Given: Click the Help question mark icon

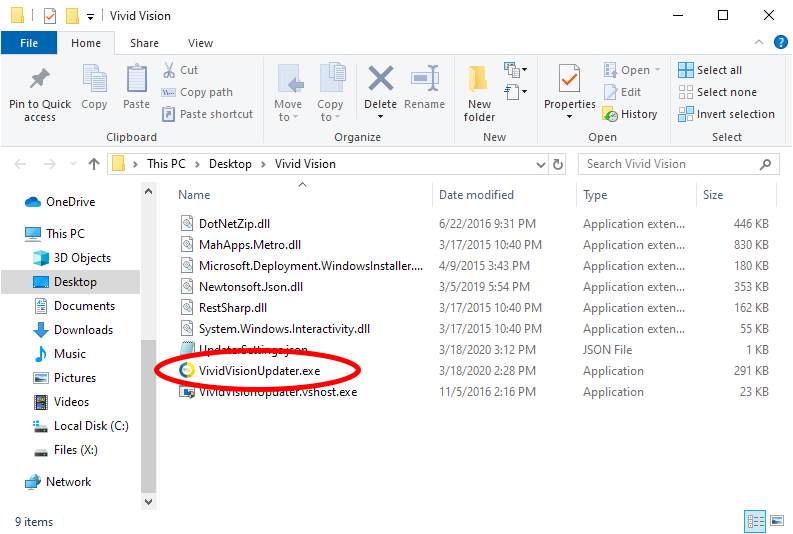Looking at the screenshot, I should pyautogui.click(x=781, y=42).
